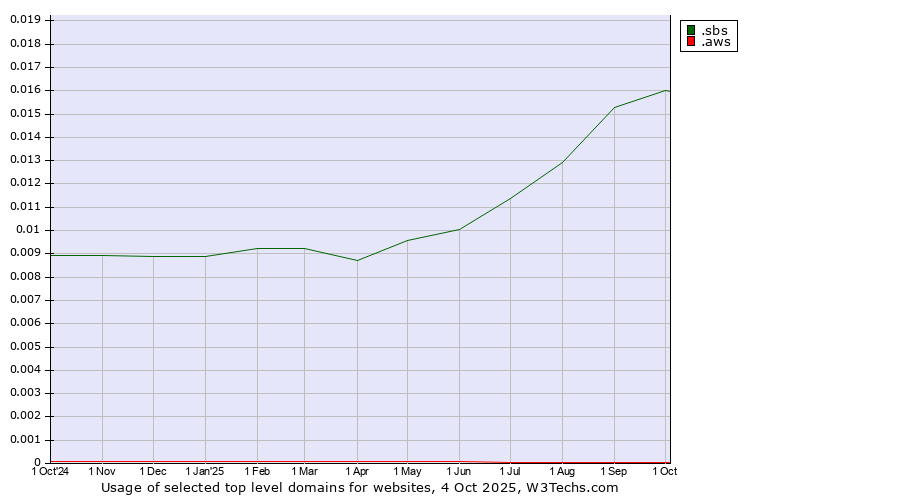
Task: Click the .sbs line point at 1 Aug
Action: pos(562,162)
